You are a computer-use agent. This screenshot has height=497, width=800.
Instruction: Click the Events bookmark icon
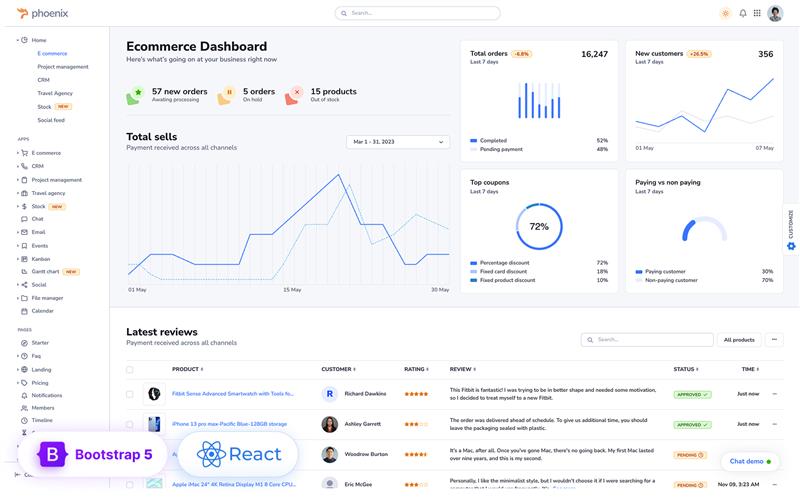click(x=24, y=245)
